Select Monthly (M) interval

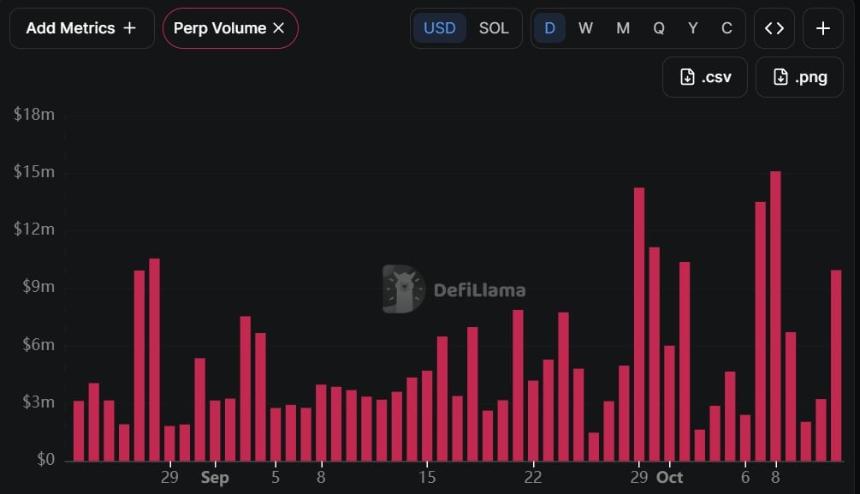click(623, 28)
